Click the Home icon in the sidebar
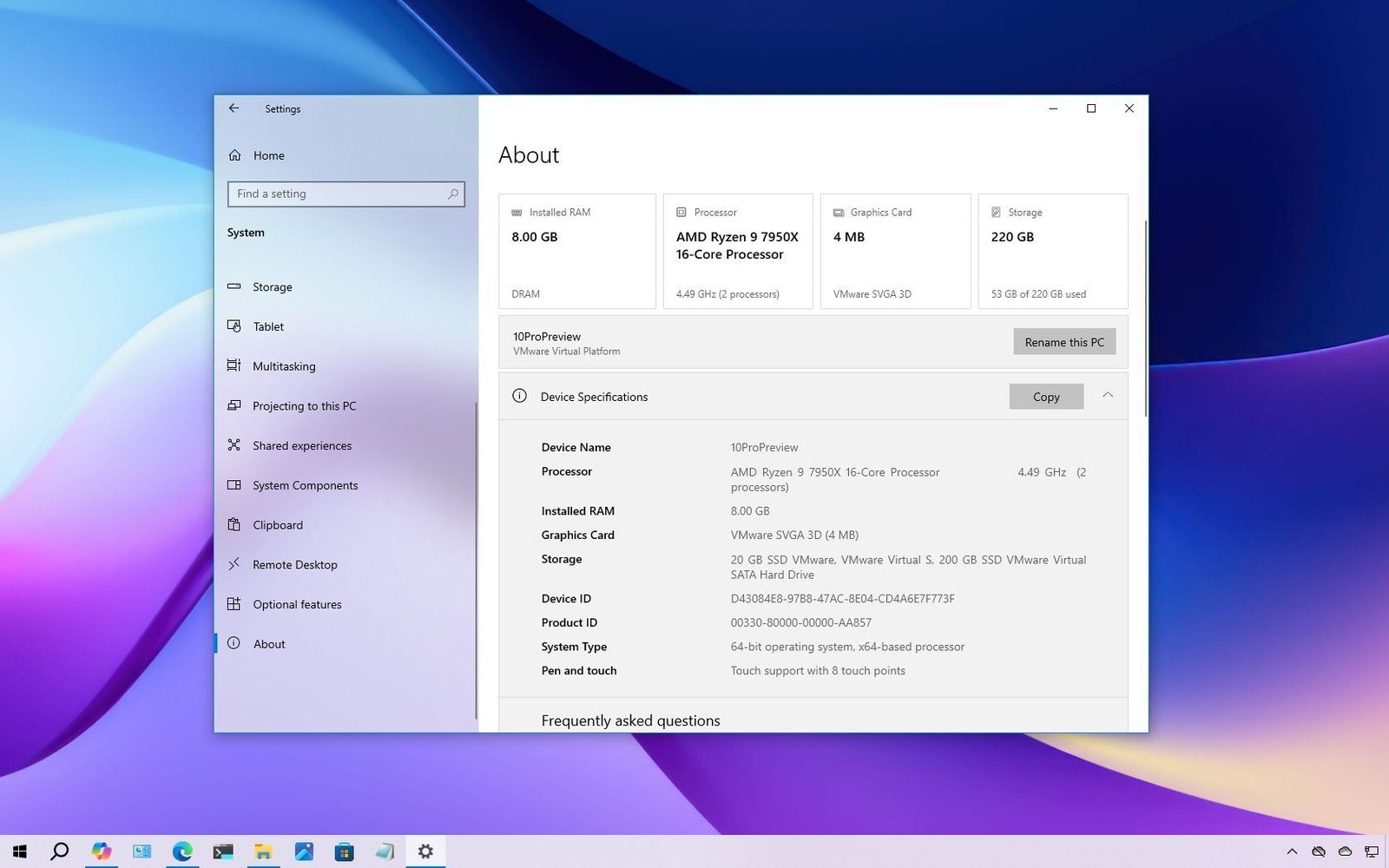This screenshot has height=868, width=1389. click(234, 155)
